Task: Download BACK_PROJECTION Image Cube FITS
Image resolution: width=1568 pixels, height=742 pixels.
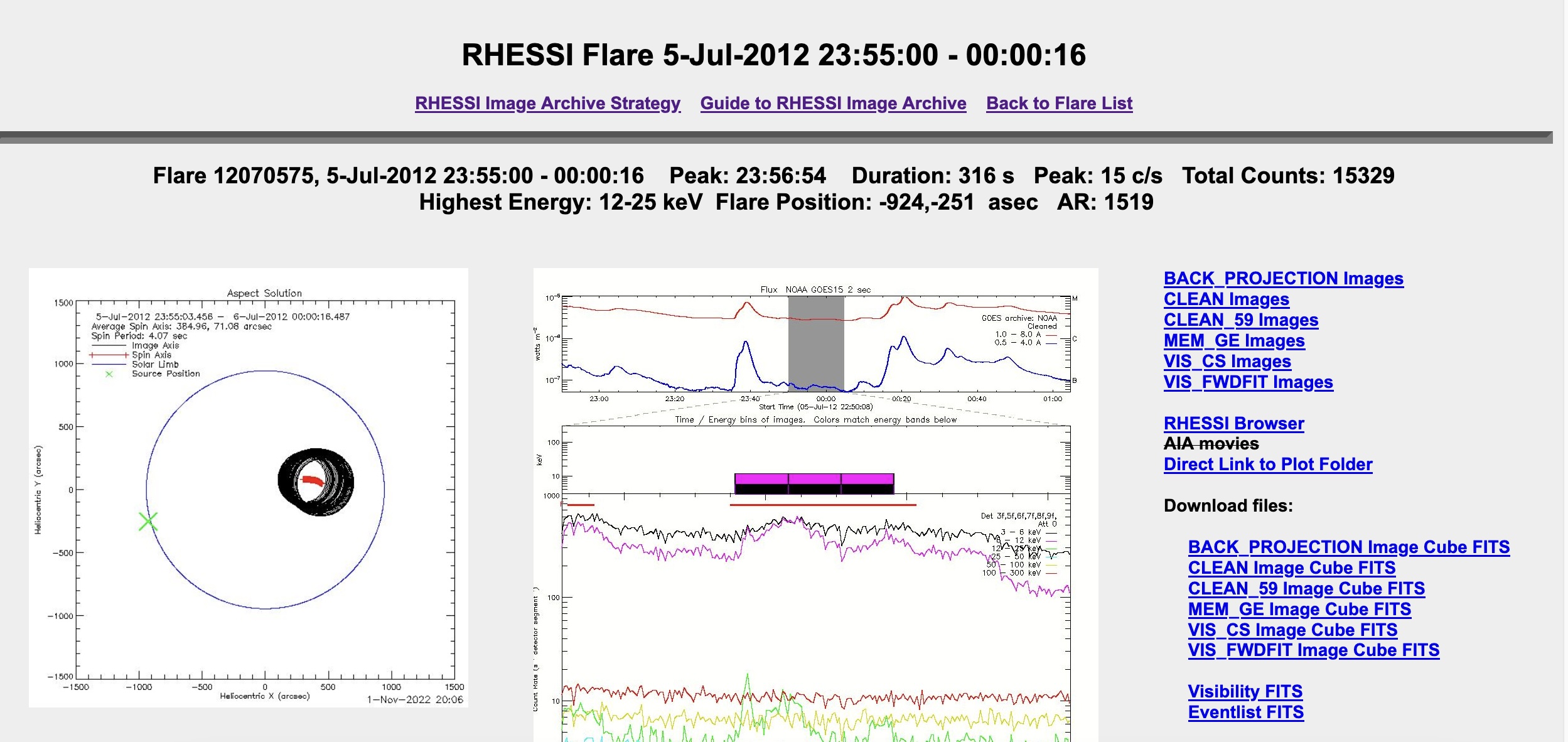Action: pyautogui.click(x=1348, y=547)
